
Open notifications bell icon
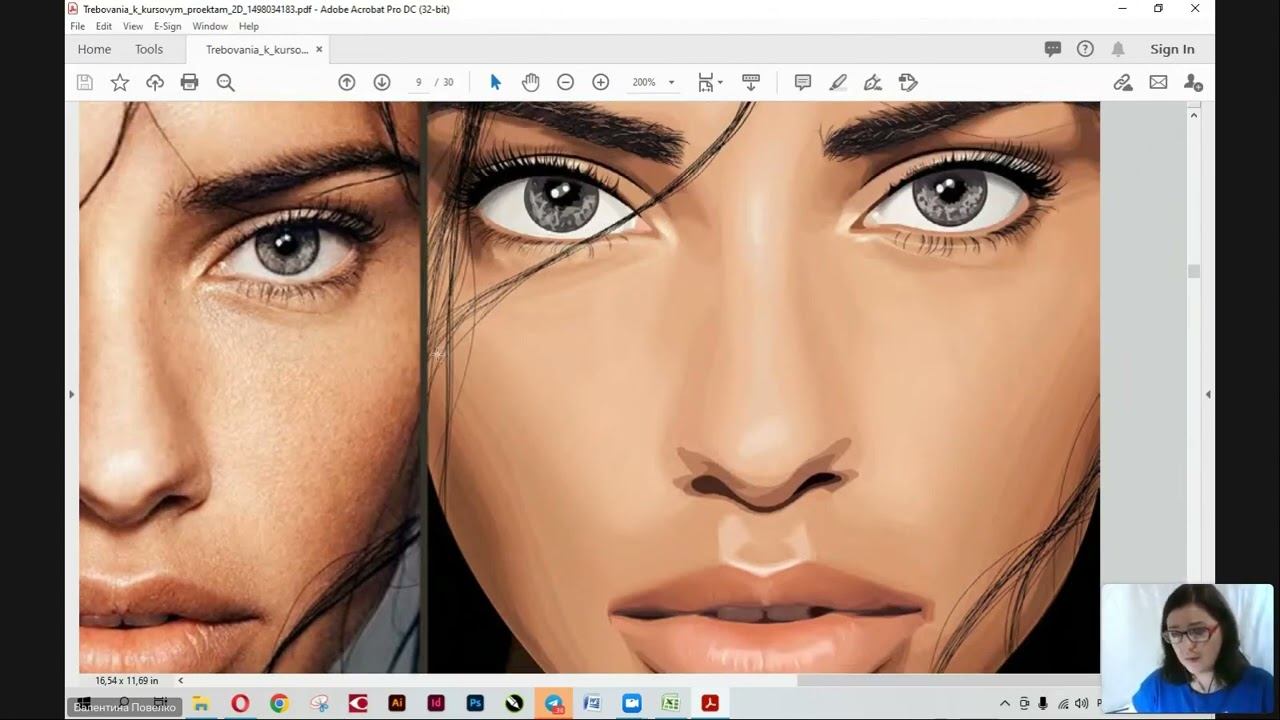pos(1118,49)
